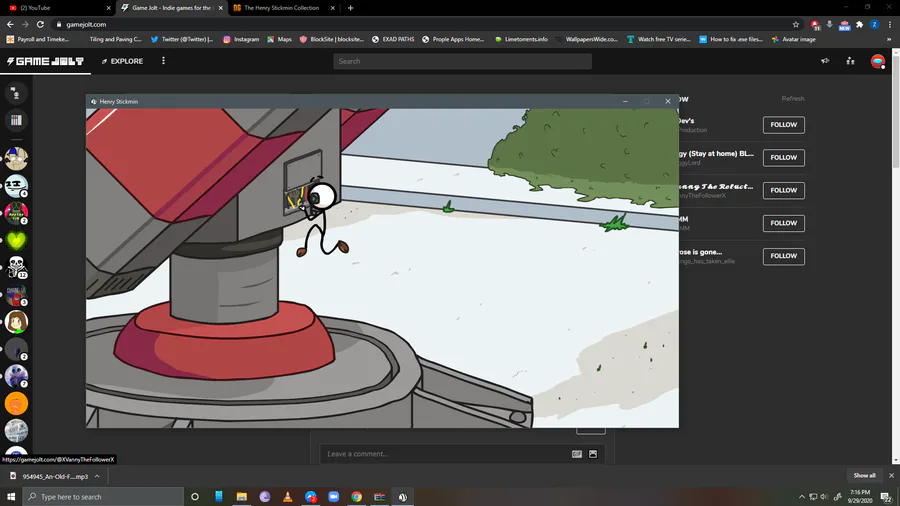Open the Maps bookmark
This screenshot has width=900, height=506.
280,40
